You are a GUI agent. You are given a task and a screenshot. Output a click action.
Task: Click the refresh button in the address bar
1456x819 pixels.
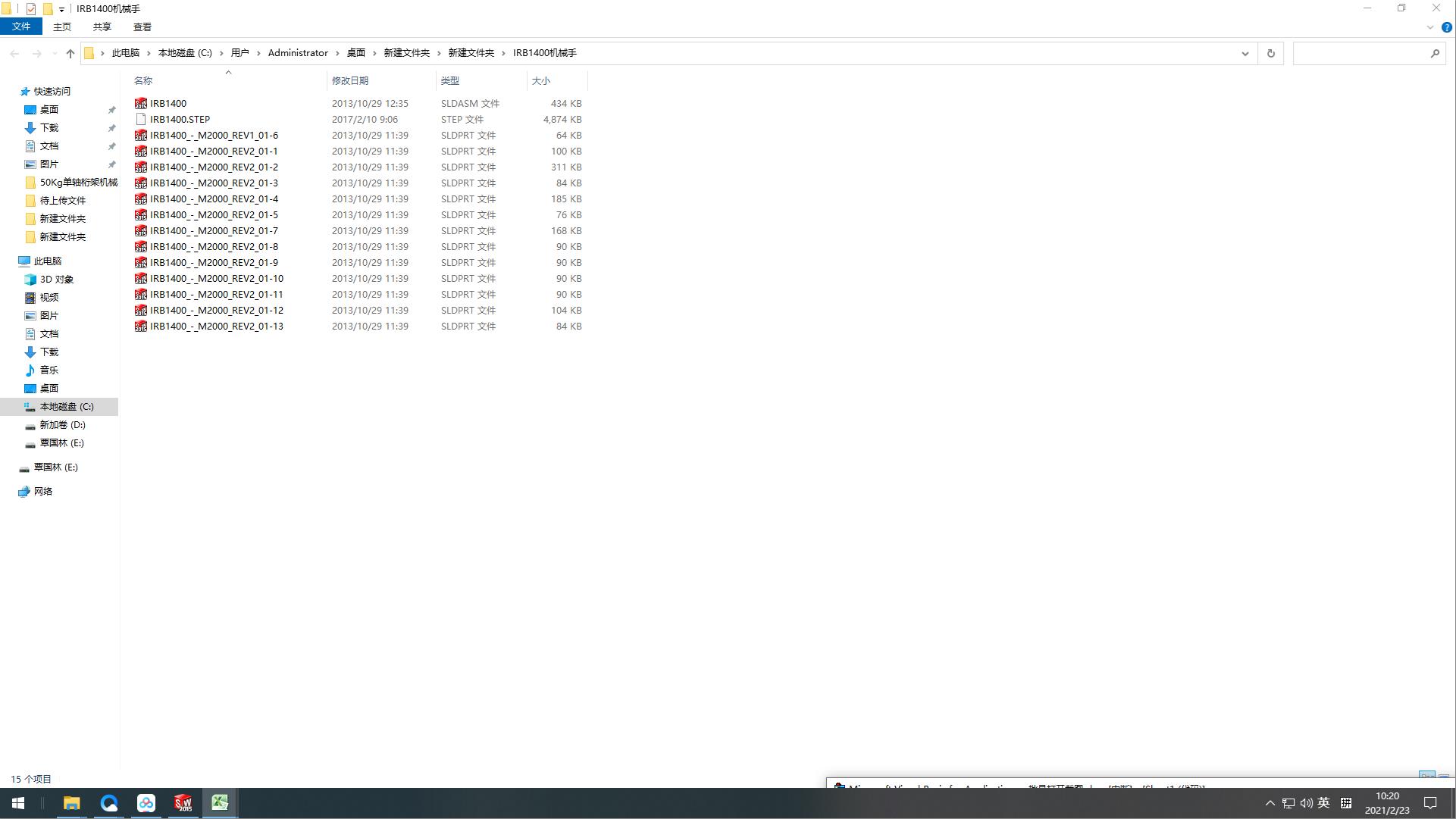tap(1271, 53)
